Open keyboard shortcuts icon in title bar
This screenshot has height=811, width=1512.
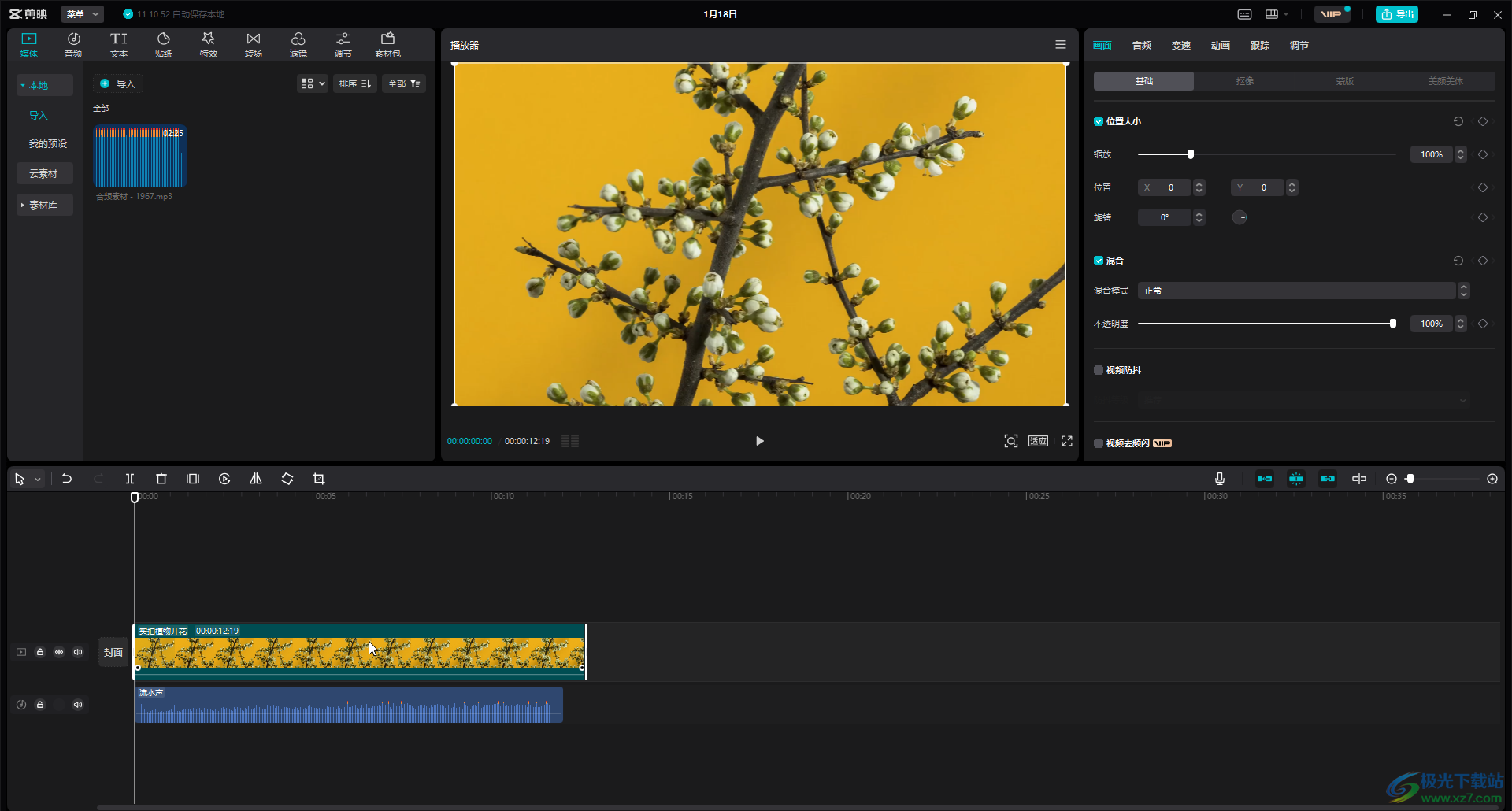pyautogui.click(x=1244, y=14)
